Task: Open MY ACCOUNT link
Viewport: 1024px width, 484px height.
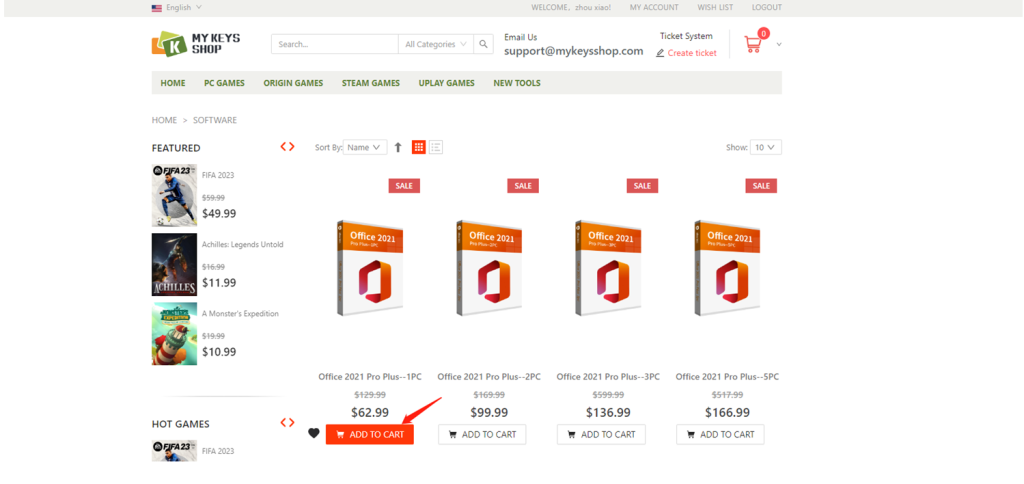Action: 654,8
